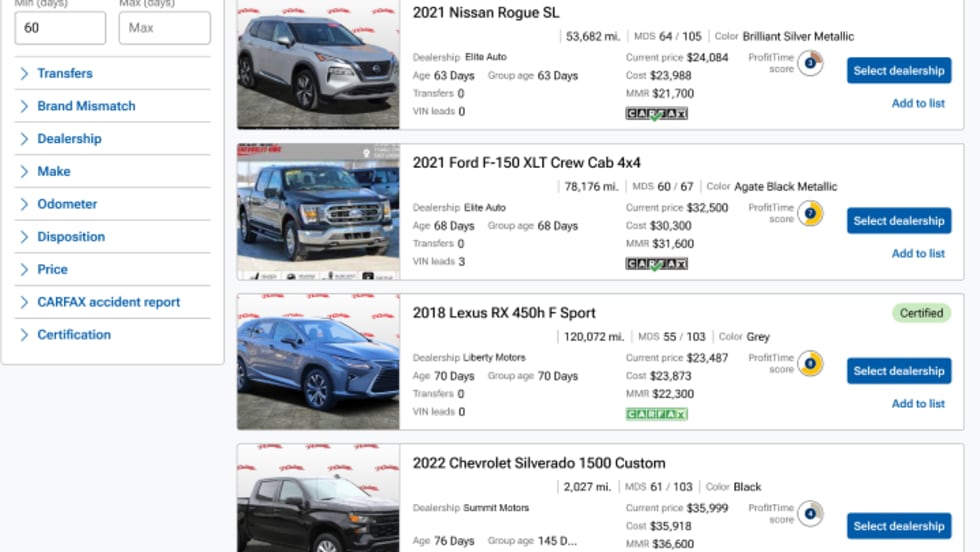The width and height of the screenshot is (980, 552).
Task: Expand the Brand Mismatch filter
Action: tap(86, 106)
